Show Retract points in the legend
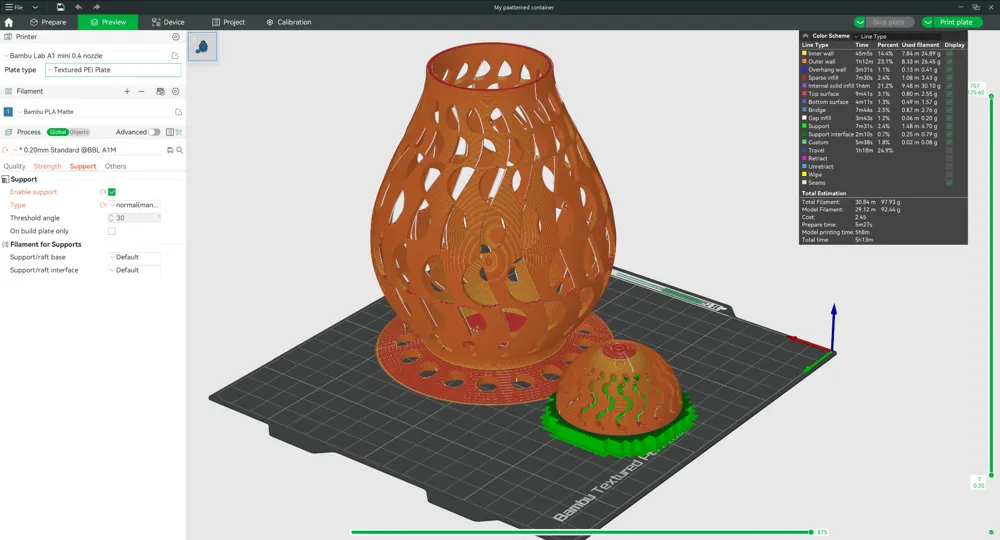1000x540 pixels. 949,158
